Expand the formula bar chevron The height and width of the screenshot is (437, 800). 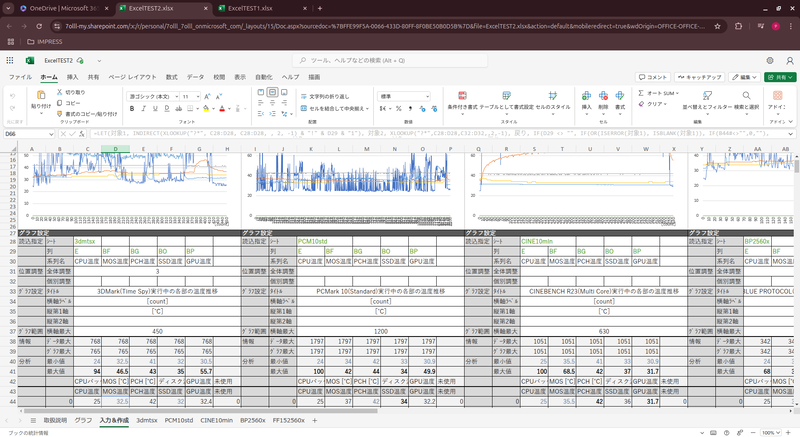[x=790, y=134]
